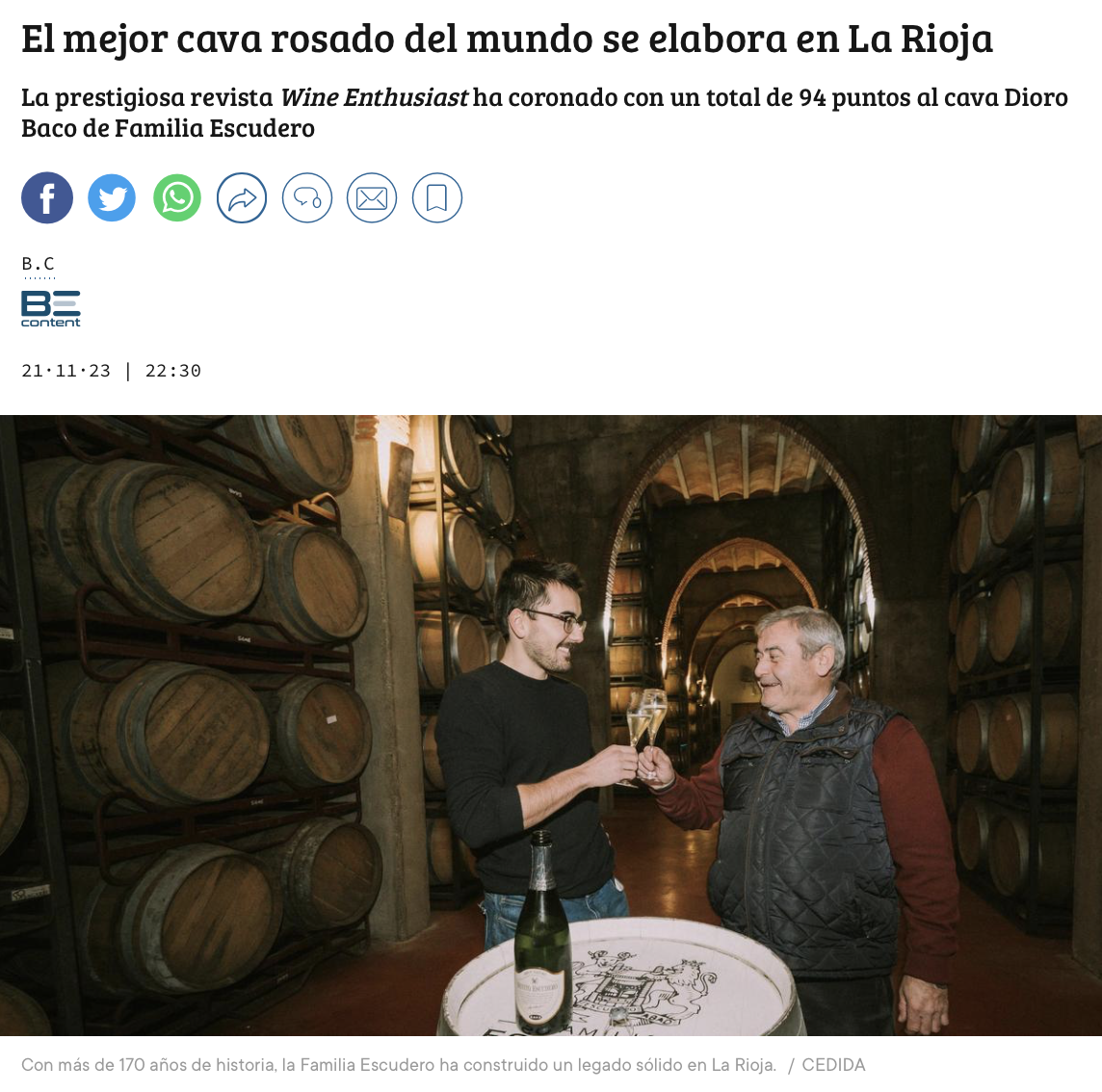Open the BE content logo
Image resolution: width=1102 pixels, height=1092 pixels.
point(51,308)
